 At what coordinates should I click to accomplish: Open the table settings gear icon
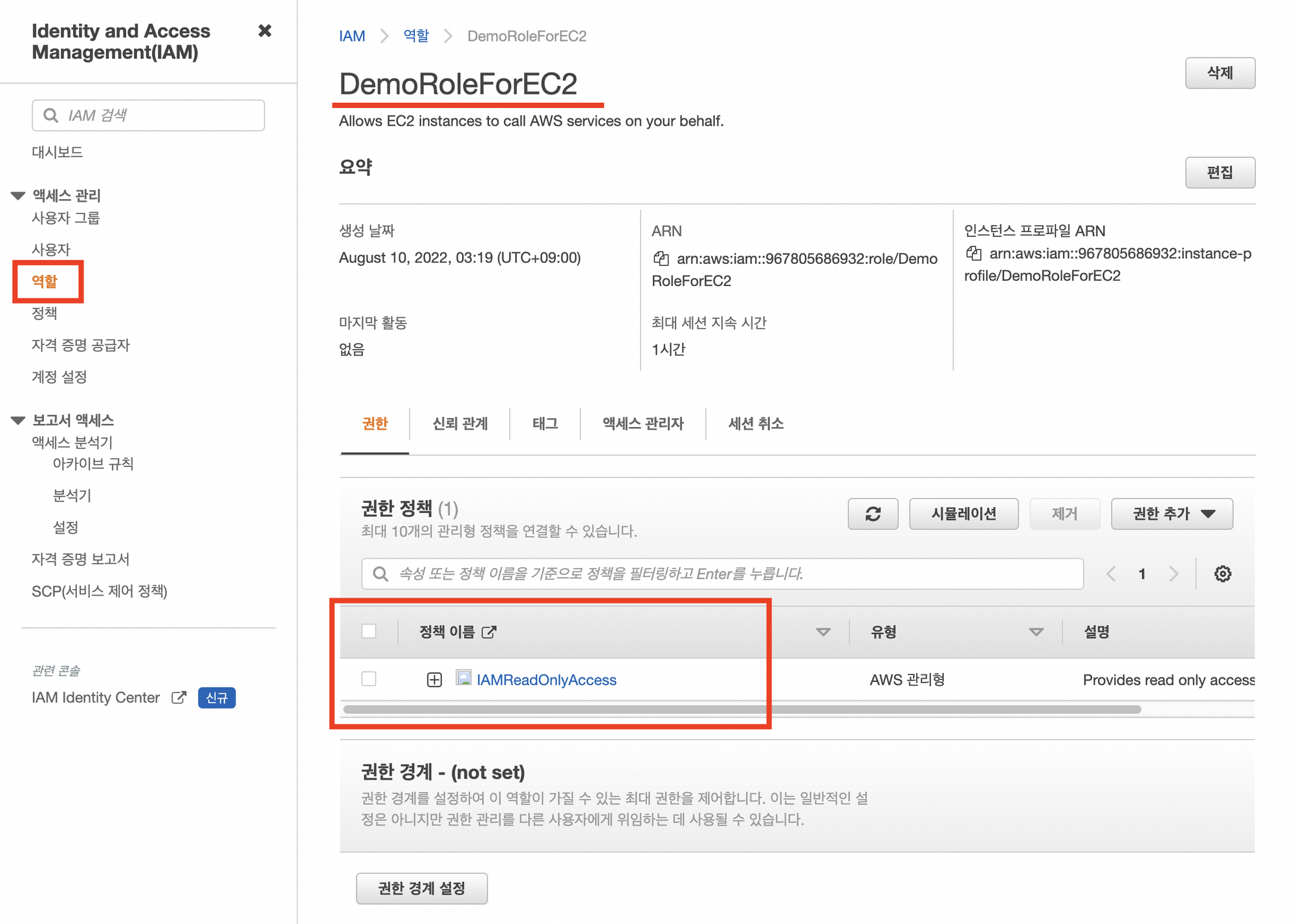1222,574
